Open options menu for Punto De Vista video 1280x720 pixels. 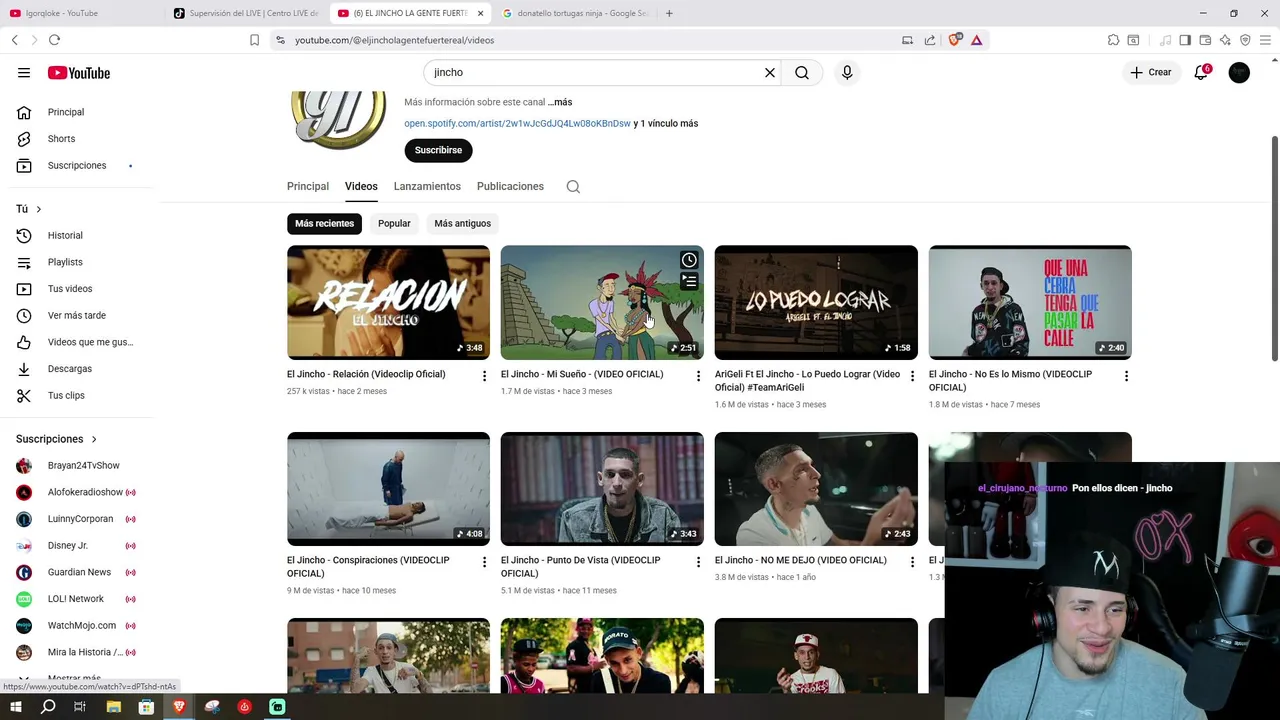pyautogui.click(x=698, y=562)
